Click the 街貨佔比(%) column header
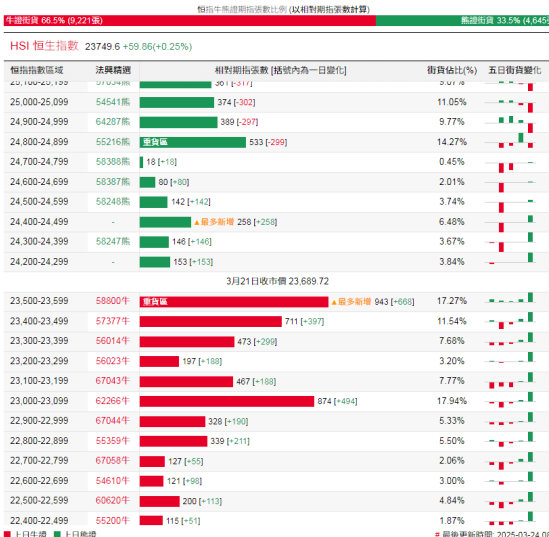Screen dimensions: 549x537 [452, 70]
